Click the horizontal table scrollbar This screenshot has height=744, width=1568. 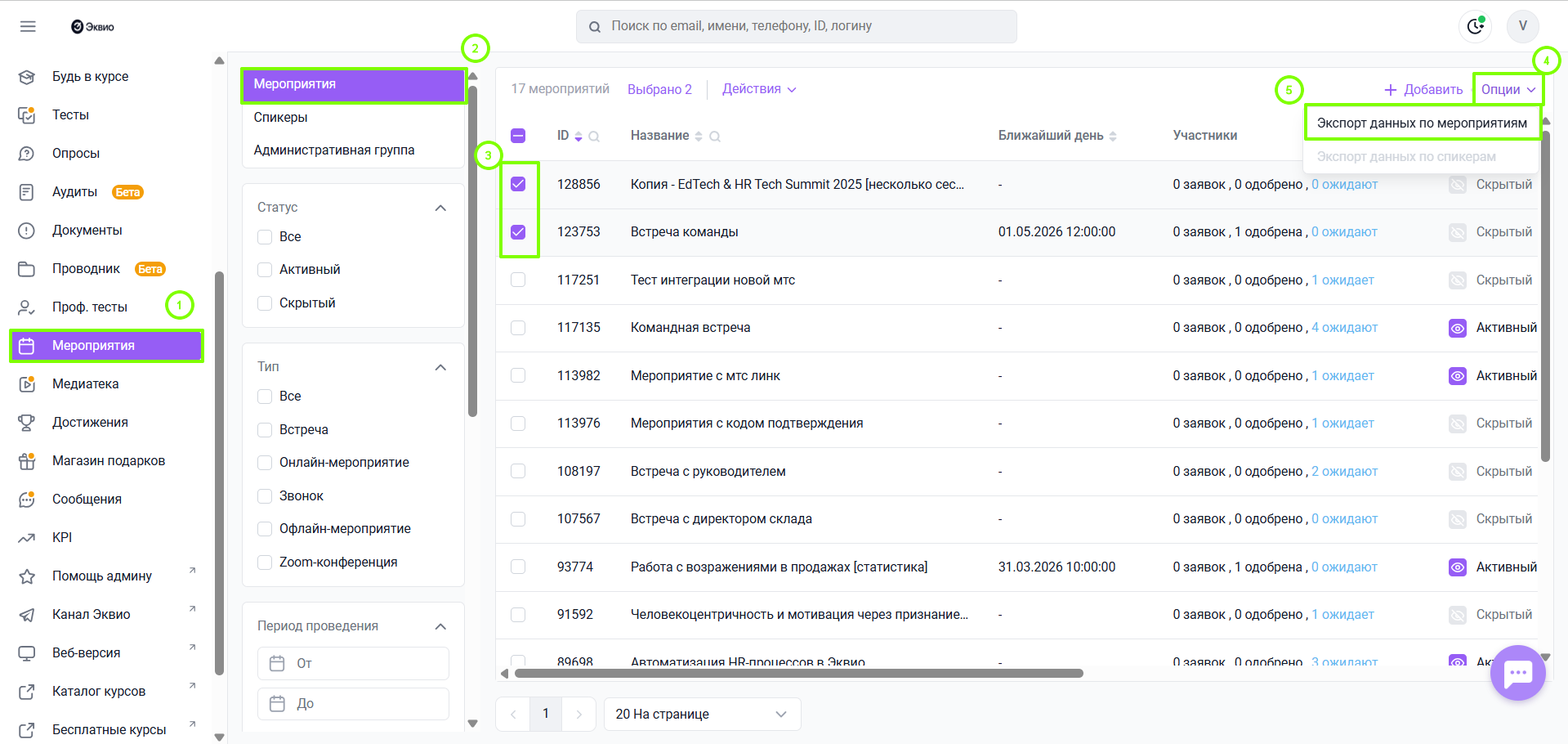[x=798, y=674]
